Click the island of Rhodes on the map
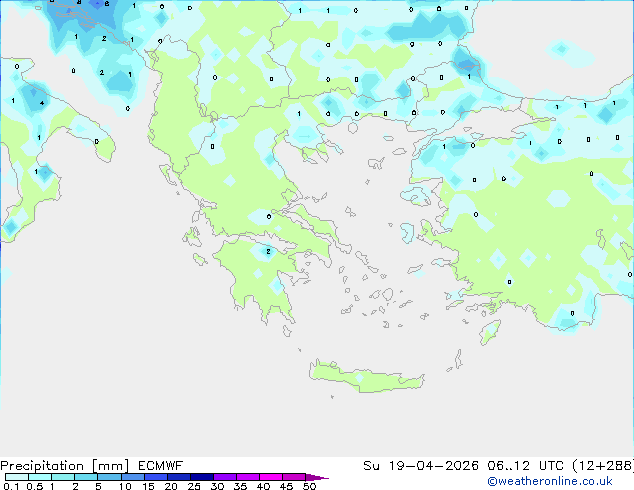Image resolution: width=634 pixels, height=490 pixels. click(490, 332)
